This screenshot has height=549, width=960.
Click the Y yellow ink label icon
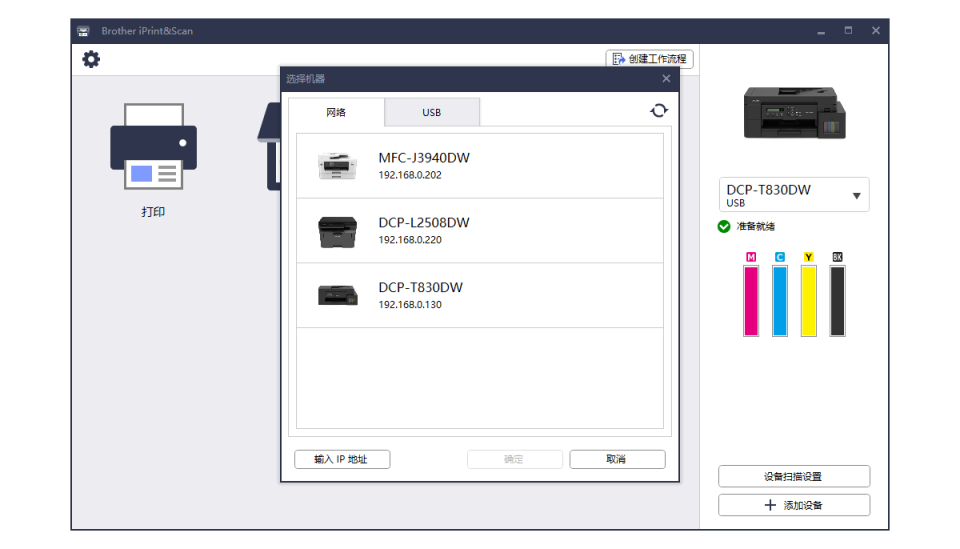pos(809,257)
